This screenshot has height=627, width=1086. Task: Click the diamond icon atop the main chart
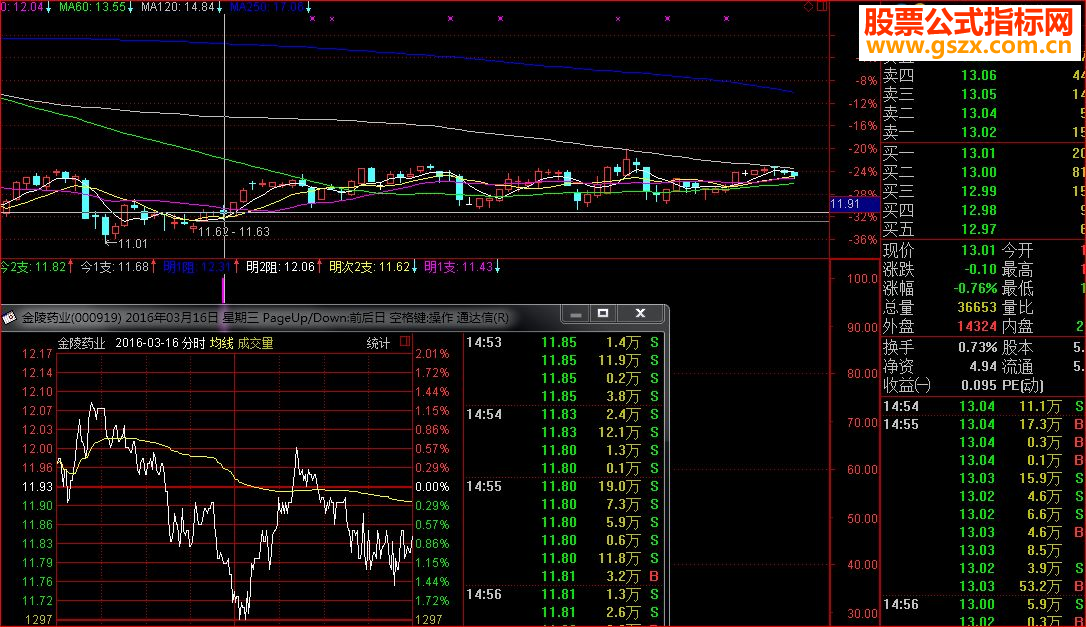(x=808, y=7)
